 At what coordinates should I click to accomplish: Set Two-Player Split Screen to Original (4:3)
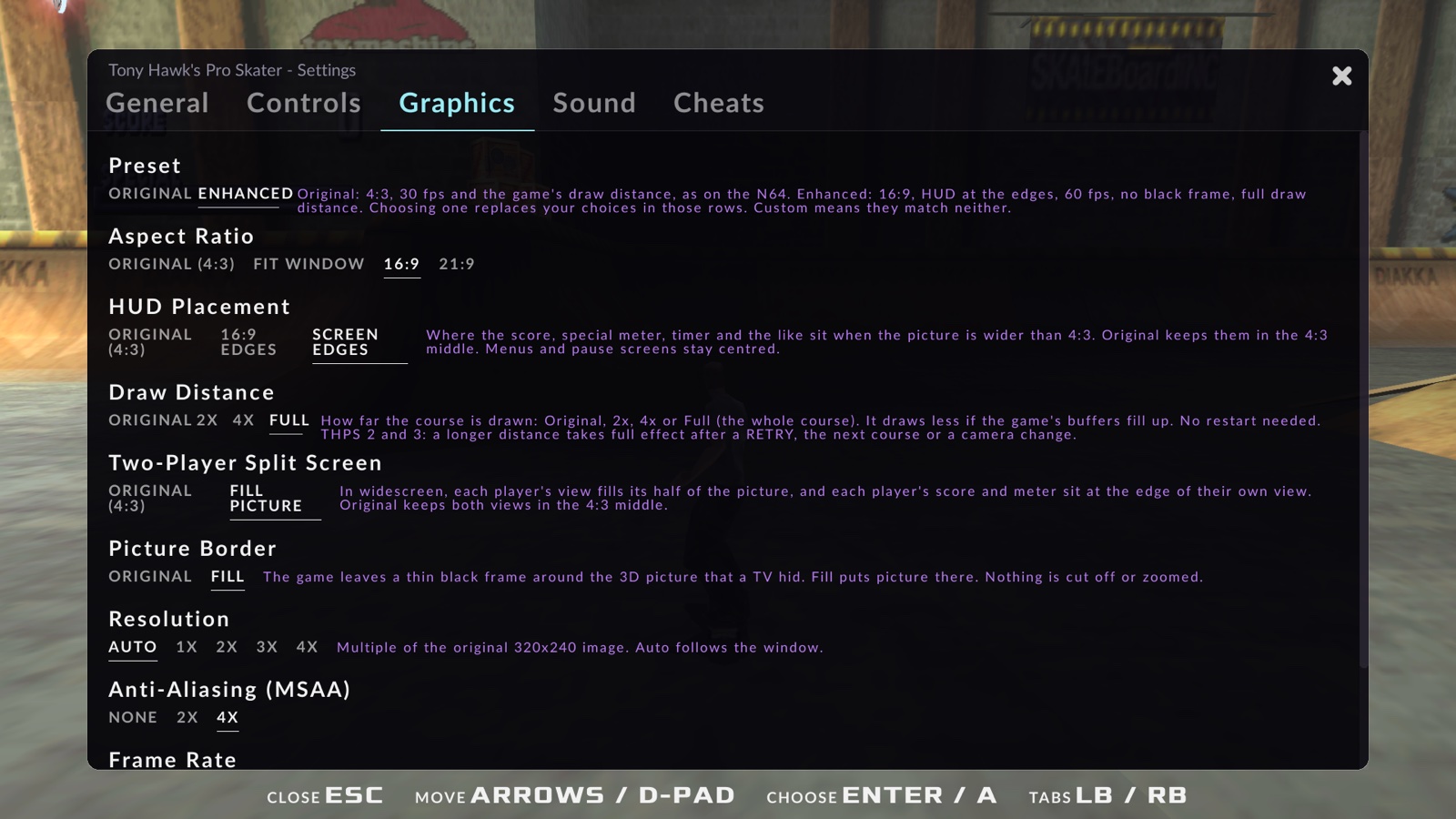click(x=150, y=498)
